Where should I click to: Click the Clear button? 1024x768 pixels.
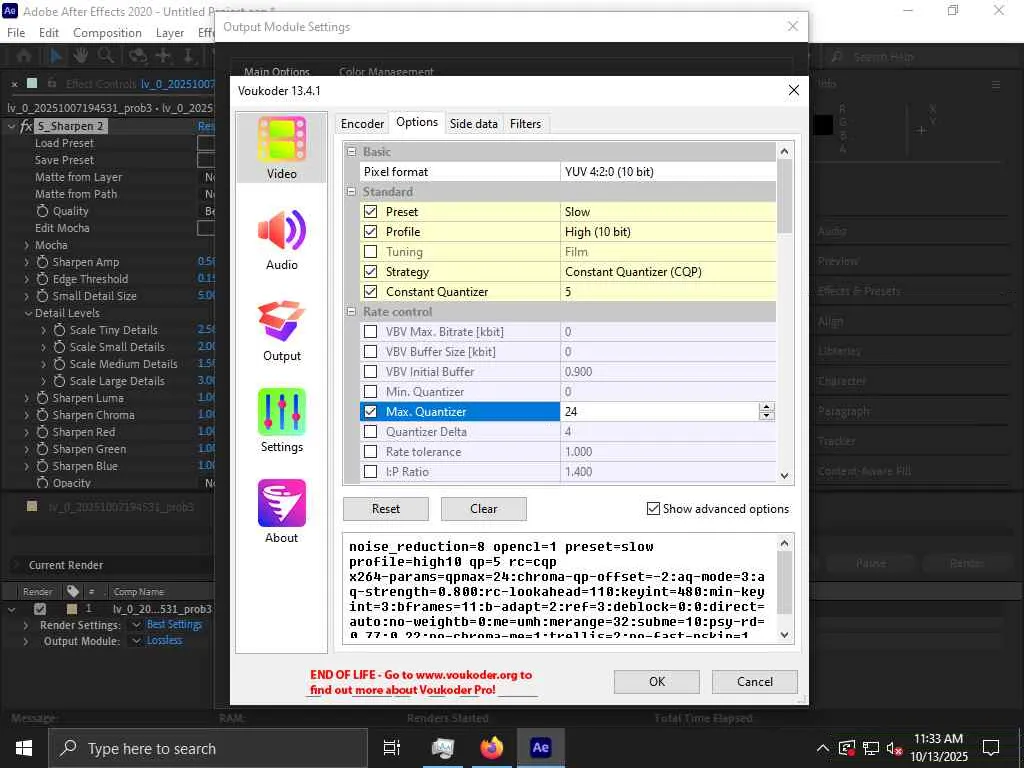click(x=484, y=509)
